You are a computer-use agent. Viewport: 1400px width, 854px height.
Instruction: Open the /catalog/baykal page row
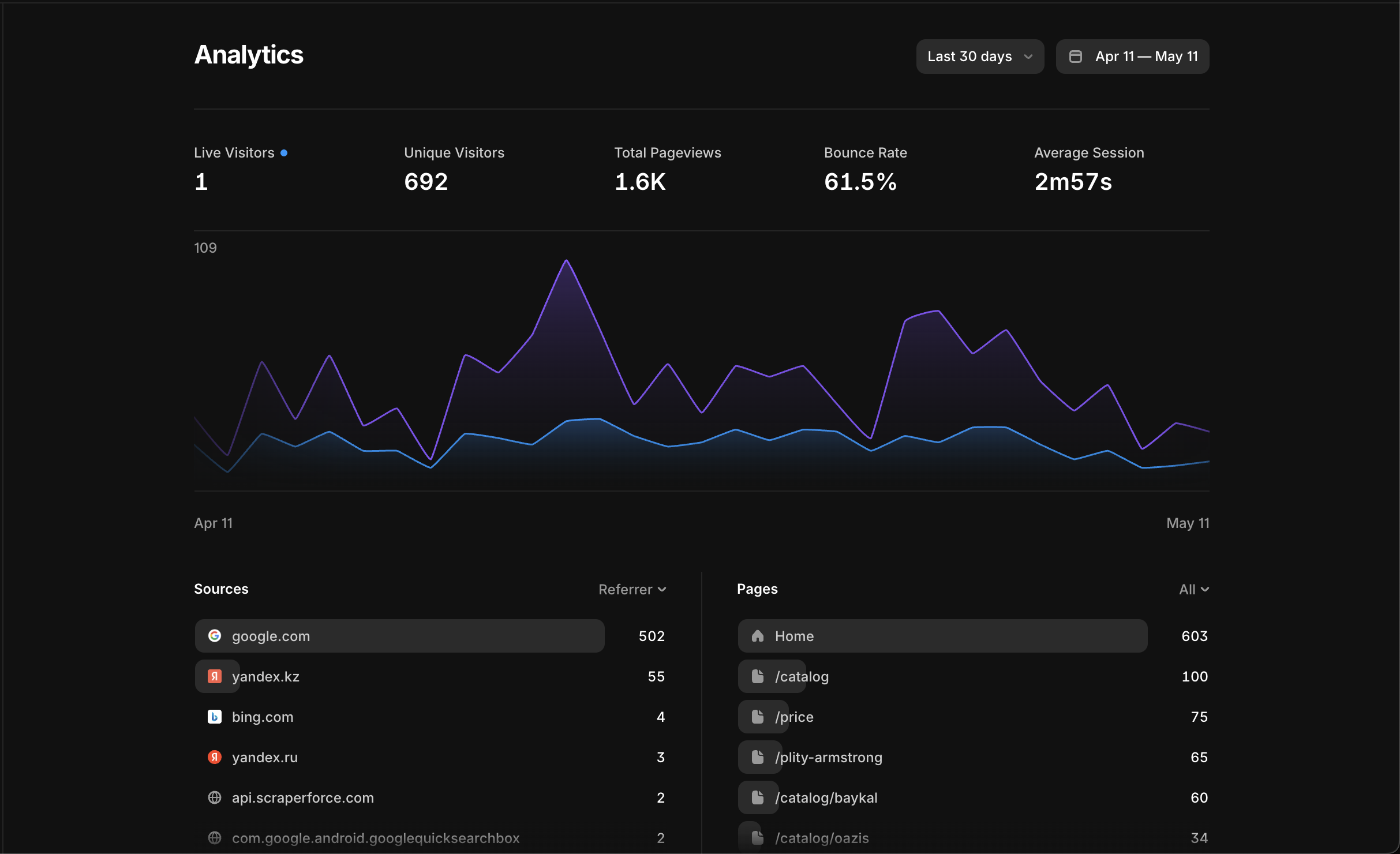[974, 797]
